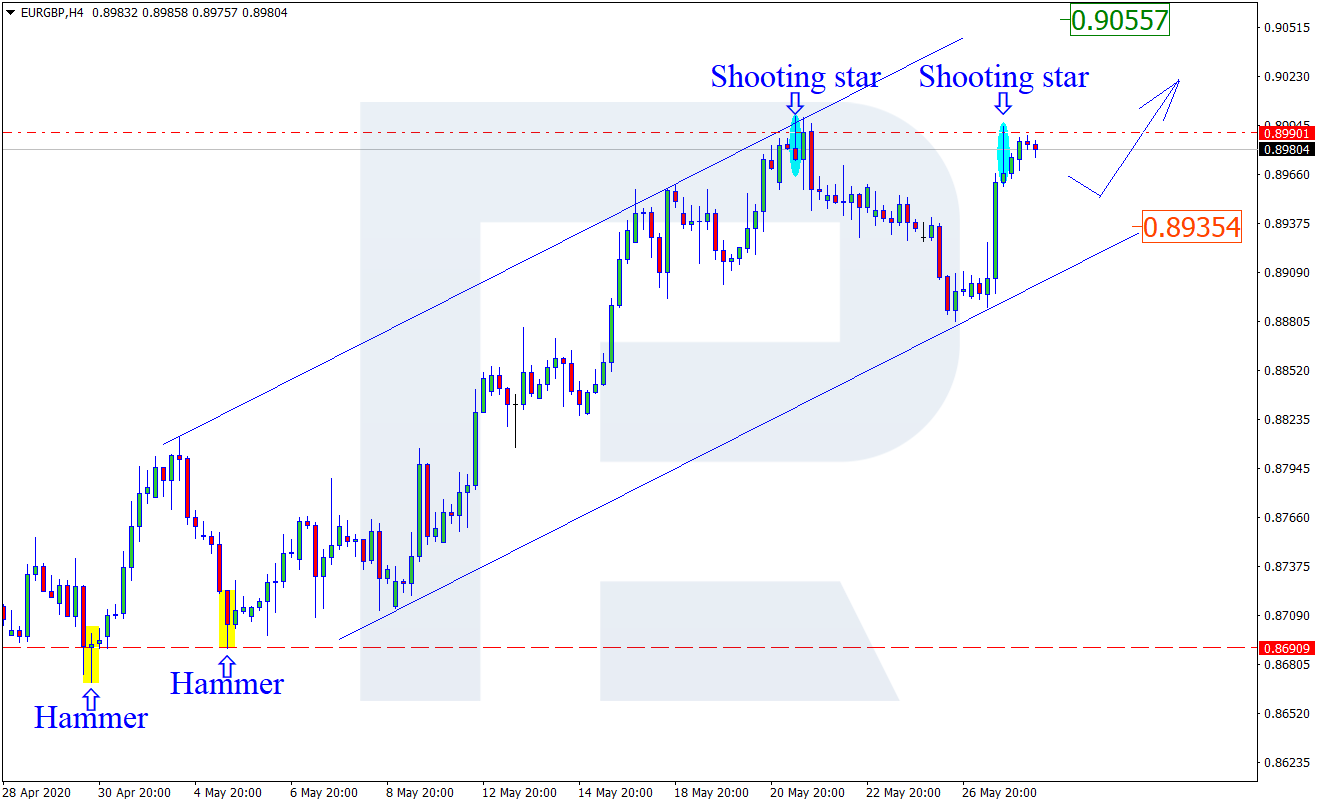Screen dimensions: 1321x805
Task: Select the right Shooting star label
Action: point(1003,76)
